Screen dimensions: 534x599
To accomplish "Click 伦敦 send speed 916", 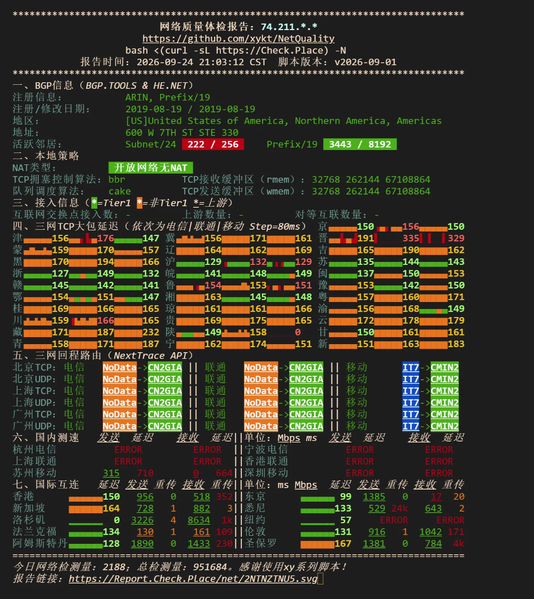I will pyautogui.click(x=377, y=532).
